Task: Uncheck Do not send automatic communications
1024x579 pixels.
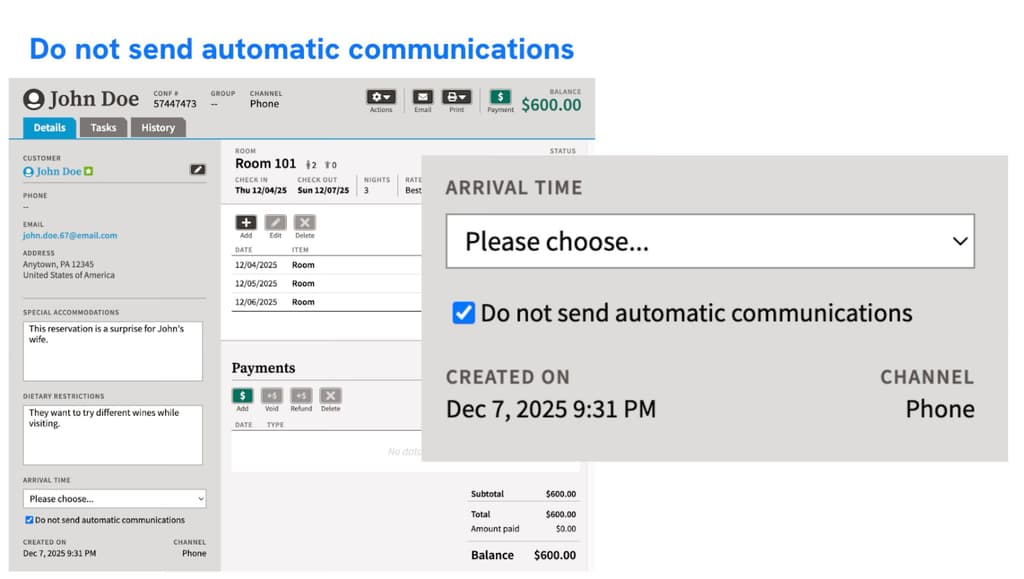Action: [x=463, y=312]
